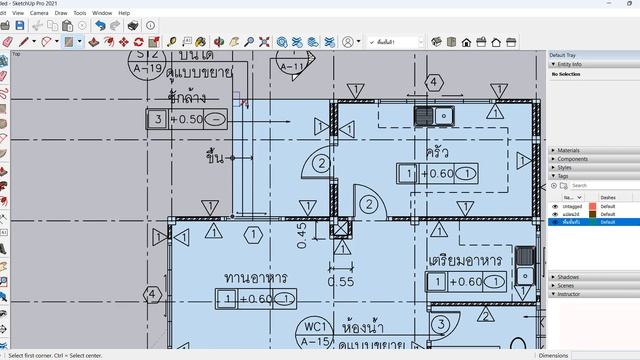
Task: Click the Default Tray title
Action: pyautogui.click(x=562, y=55)
